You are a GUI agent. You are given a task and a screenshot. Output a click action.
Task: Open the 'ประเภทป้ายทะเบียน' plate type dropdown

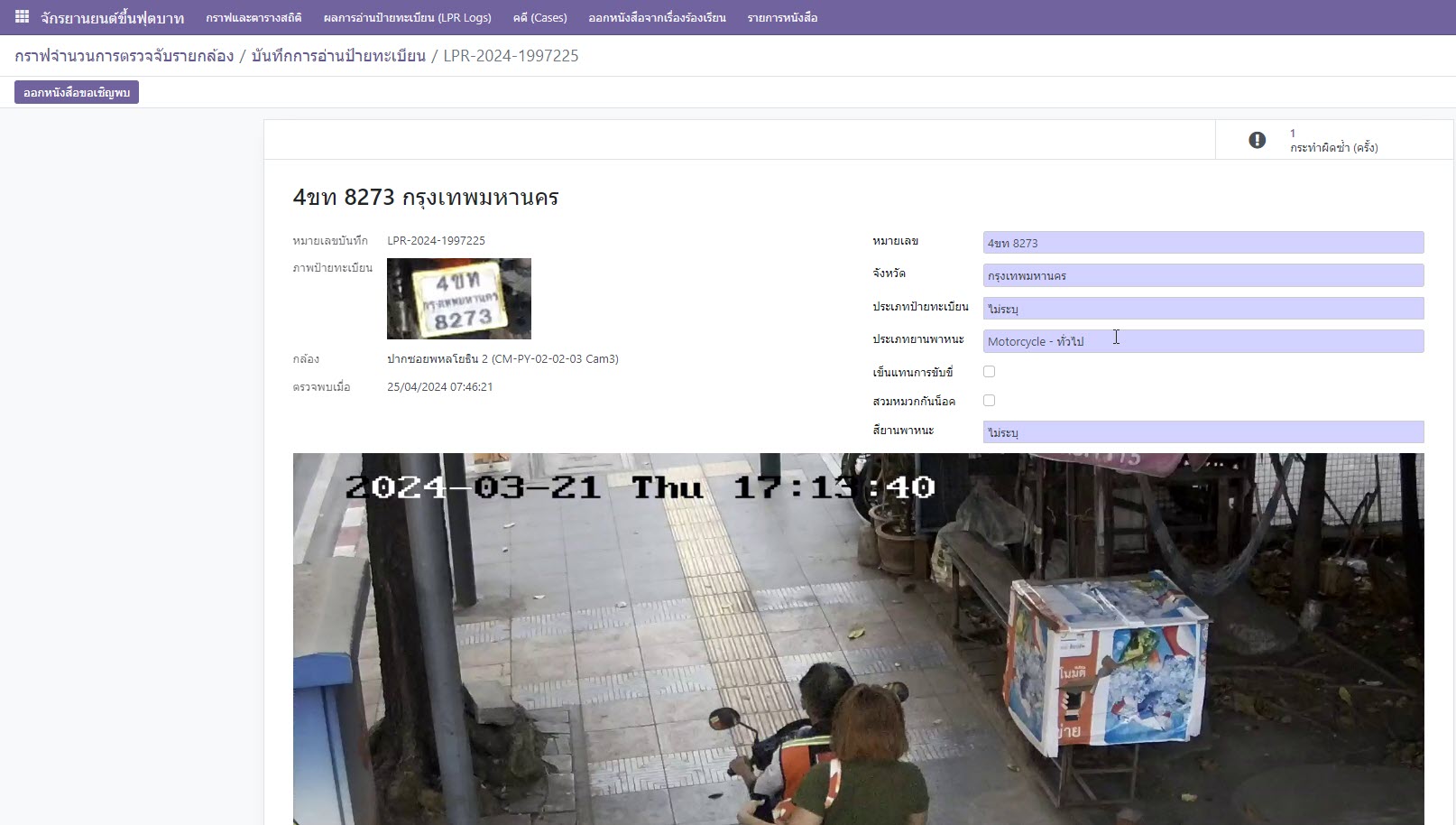pyautogui.click(x=1203, y=309)
